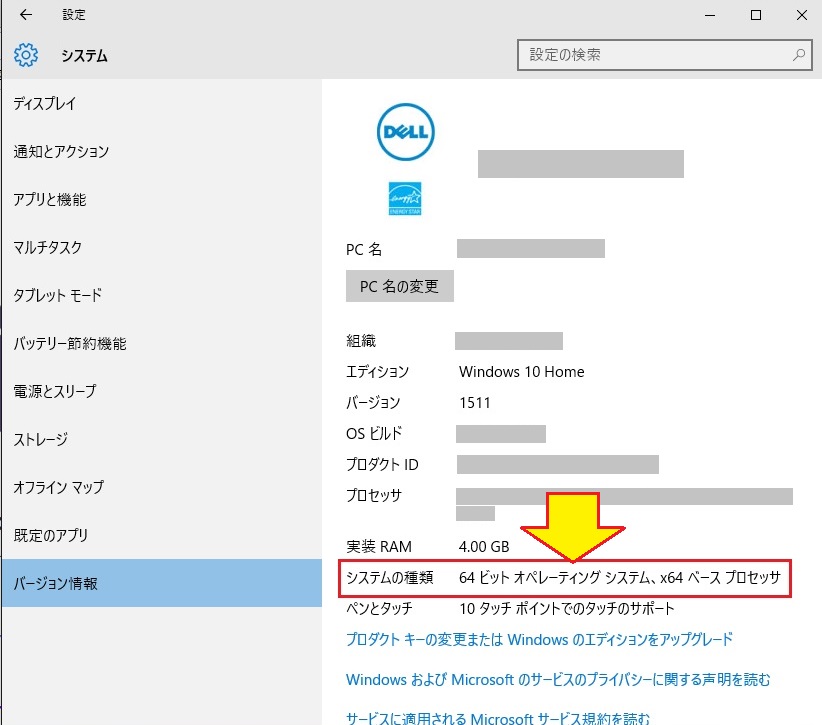Open the ストレージ settings page

coord(40,440)
